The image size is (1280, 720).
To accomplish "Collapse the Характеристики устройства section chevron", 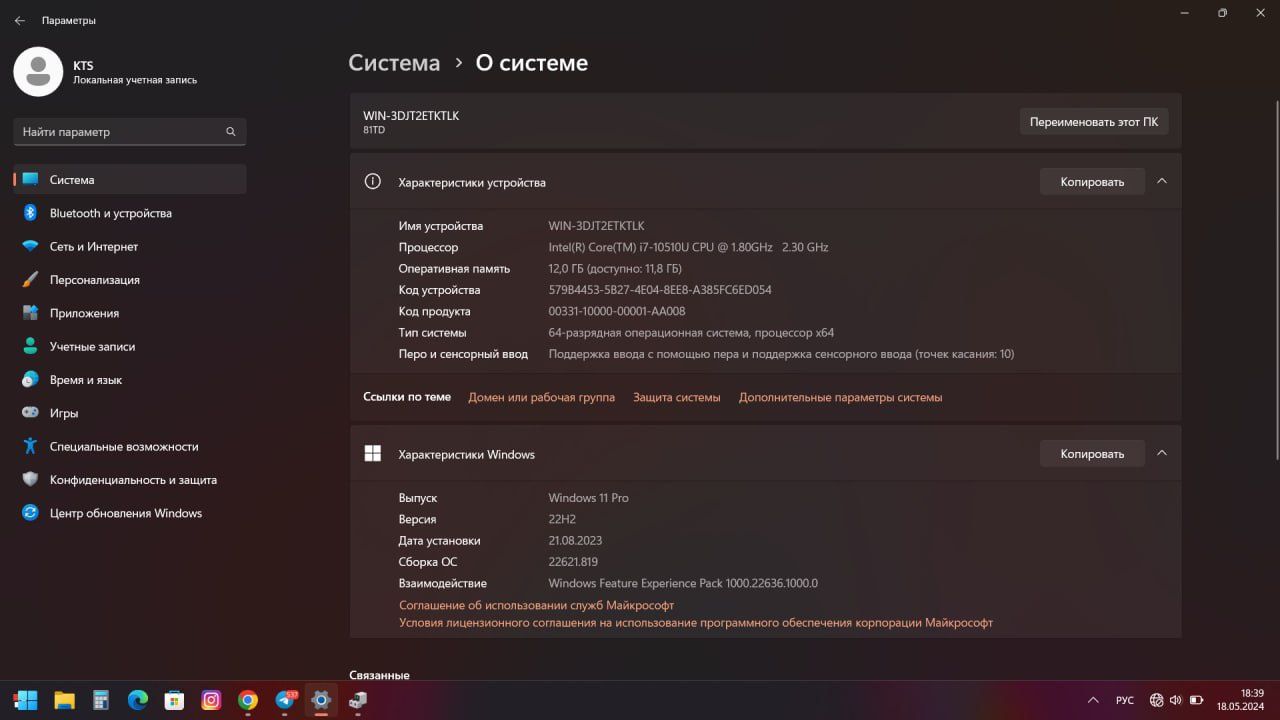I will pos(1161,181).
